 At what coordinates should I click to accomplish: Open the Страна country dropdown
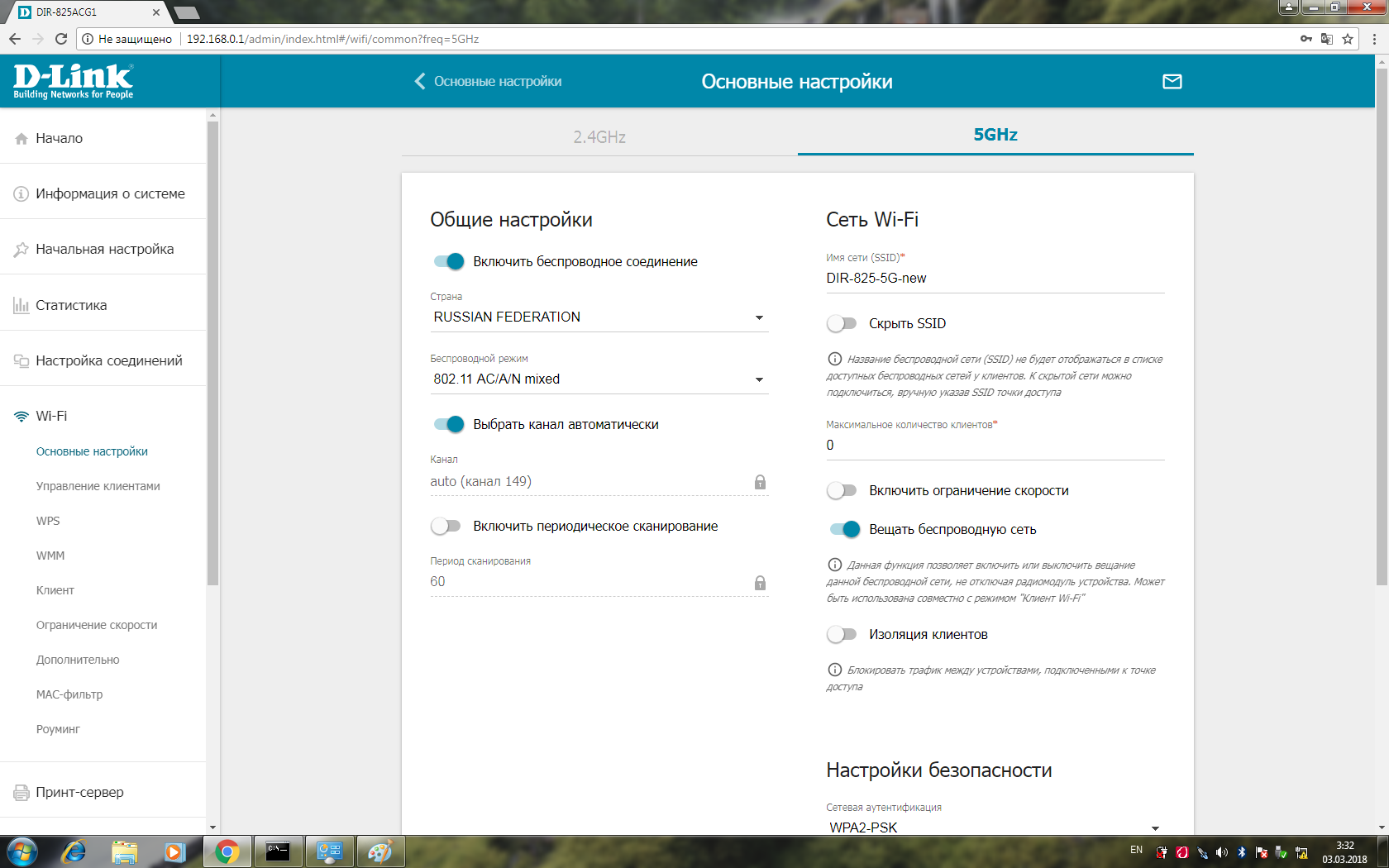pyautogui.click(x=599, y=317)
